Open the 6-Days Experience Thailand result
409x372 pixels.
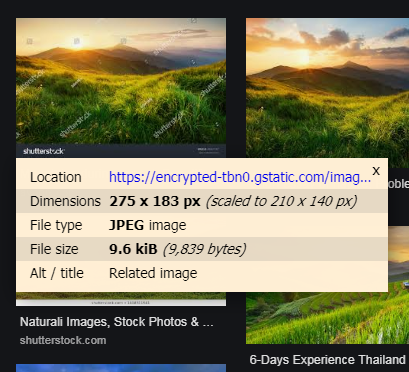[x=329, y=360]
